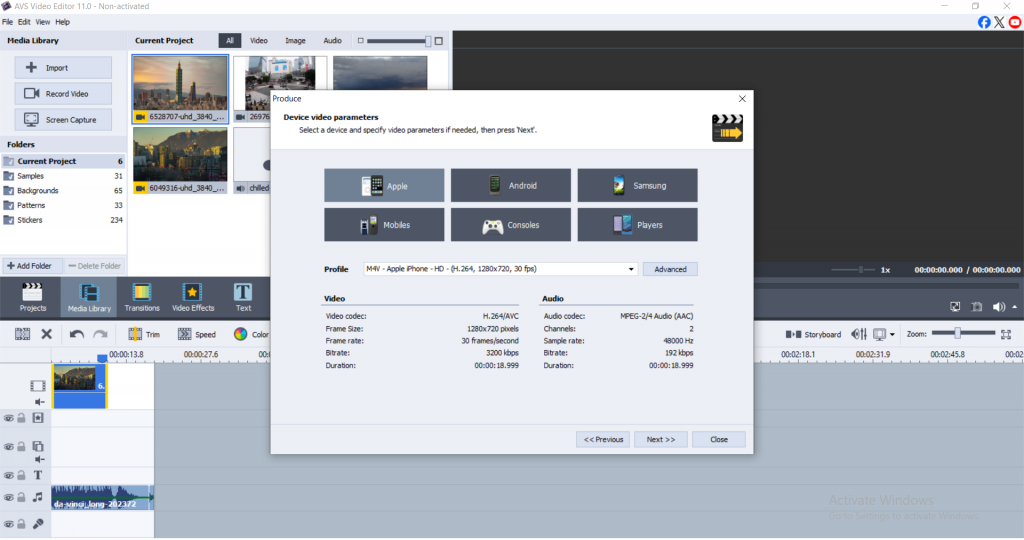1024x540 pixels.
Task: Open the Patterns folder
Action: point(63,206)
